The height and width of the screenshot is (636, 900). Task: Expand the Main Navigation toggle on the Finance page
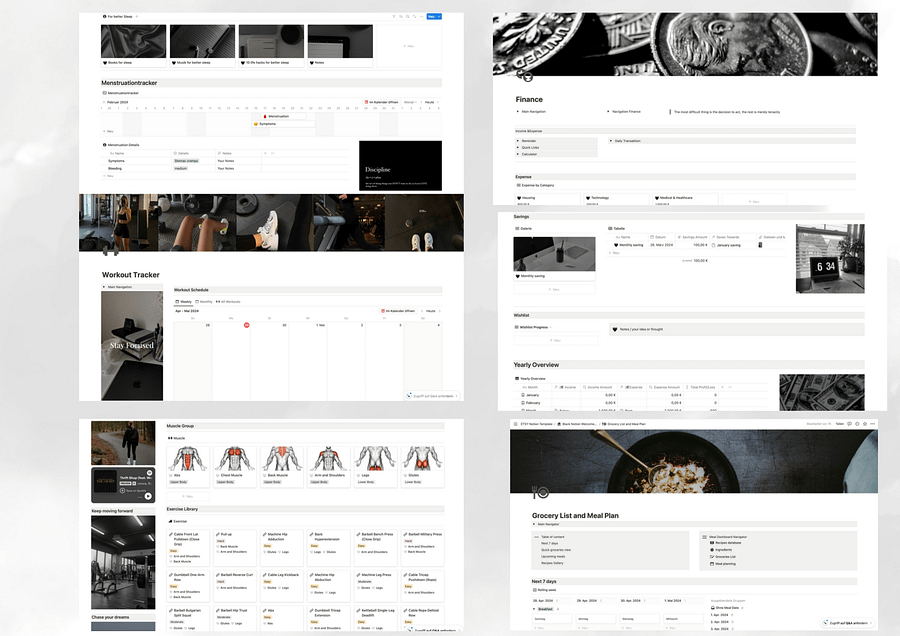(x=518, y=112)
